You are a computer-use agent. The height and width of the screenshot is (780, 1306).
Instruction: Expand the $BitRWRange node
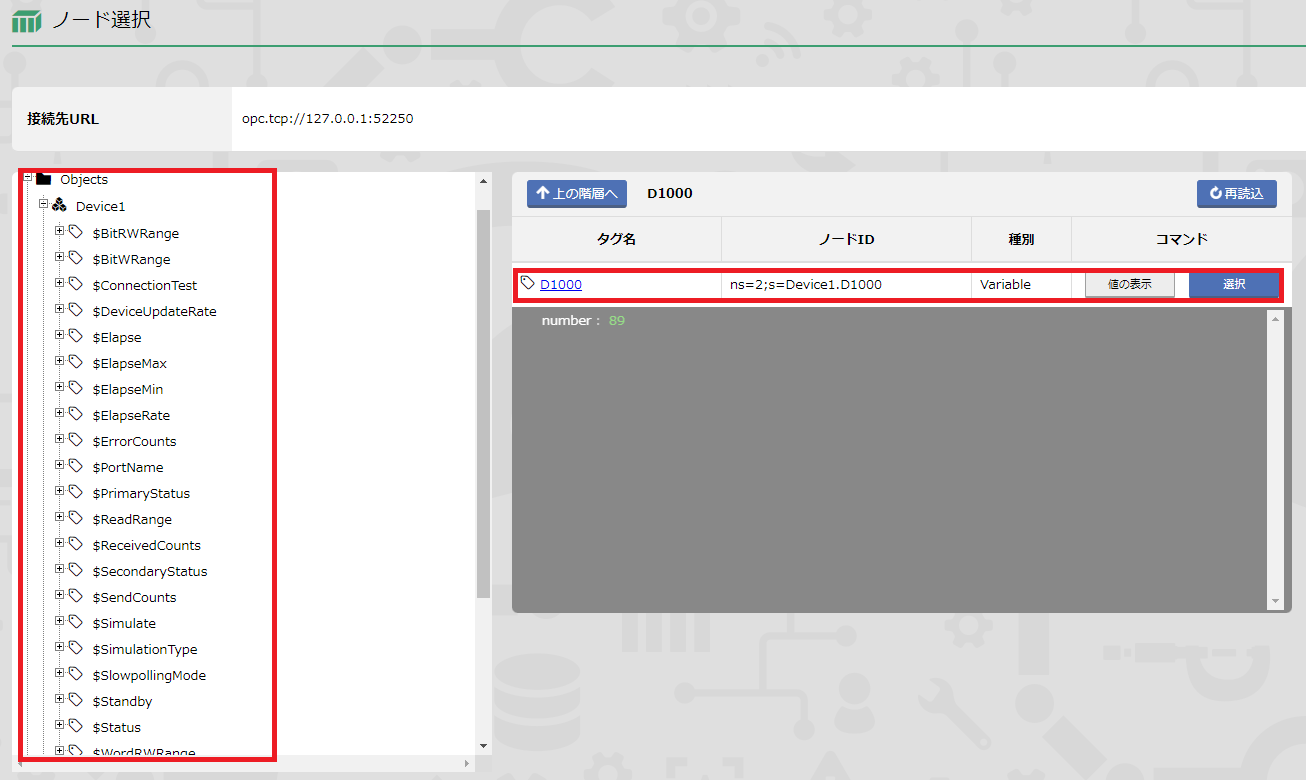(59, 230)
